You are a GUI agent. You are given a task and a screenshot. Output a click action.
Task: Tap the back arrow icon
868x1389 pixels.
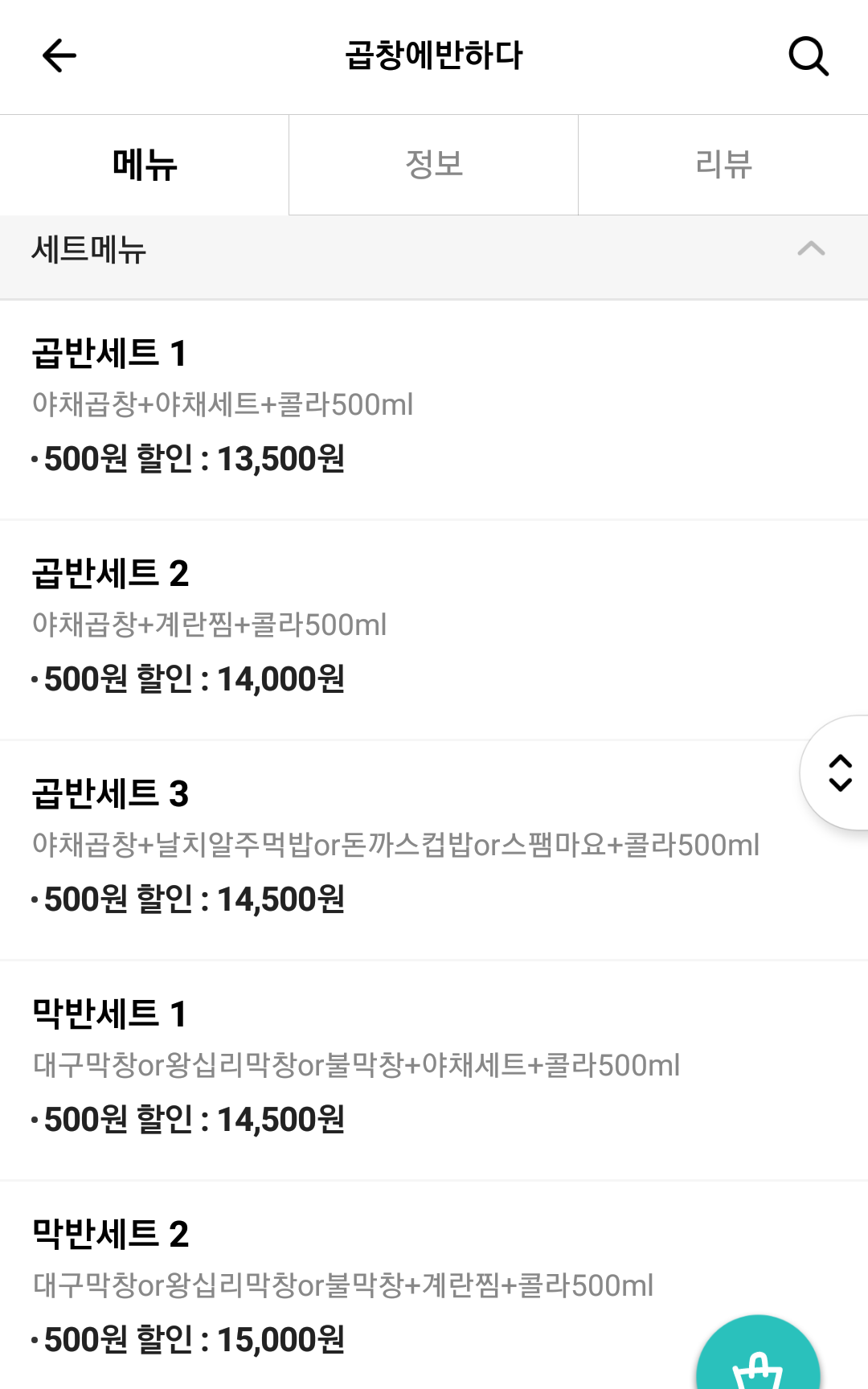tap(59, 56)
